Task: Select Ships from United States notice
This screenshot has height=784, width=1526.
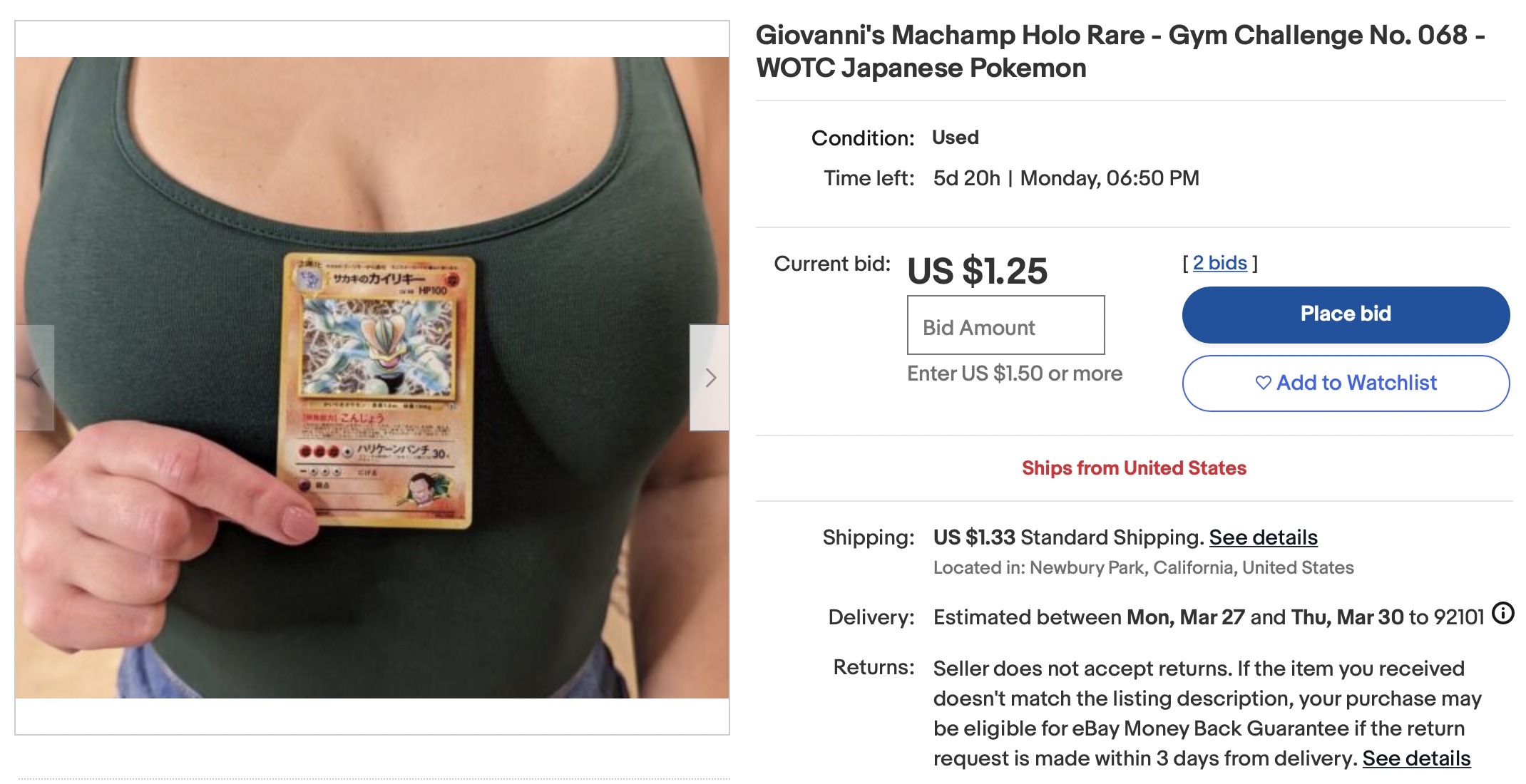Action: [x=1134, y=468]
